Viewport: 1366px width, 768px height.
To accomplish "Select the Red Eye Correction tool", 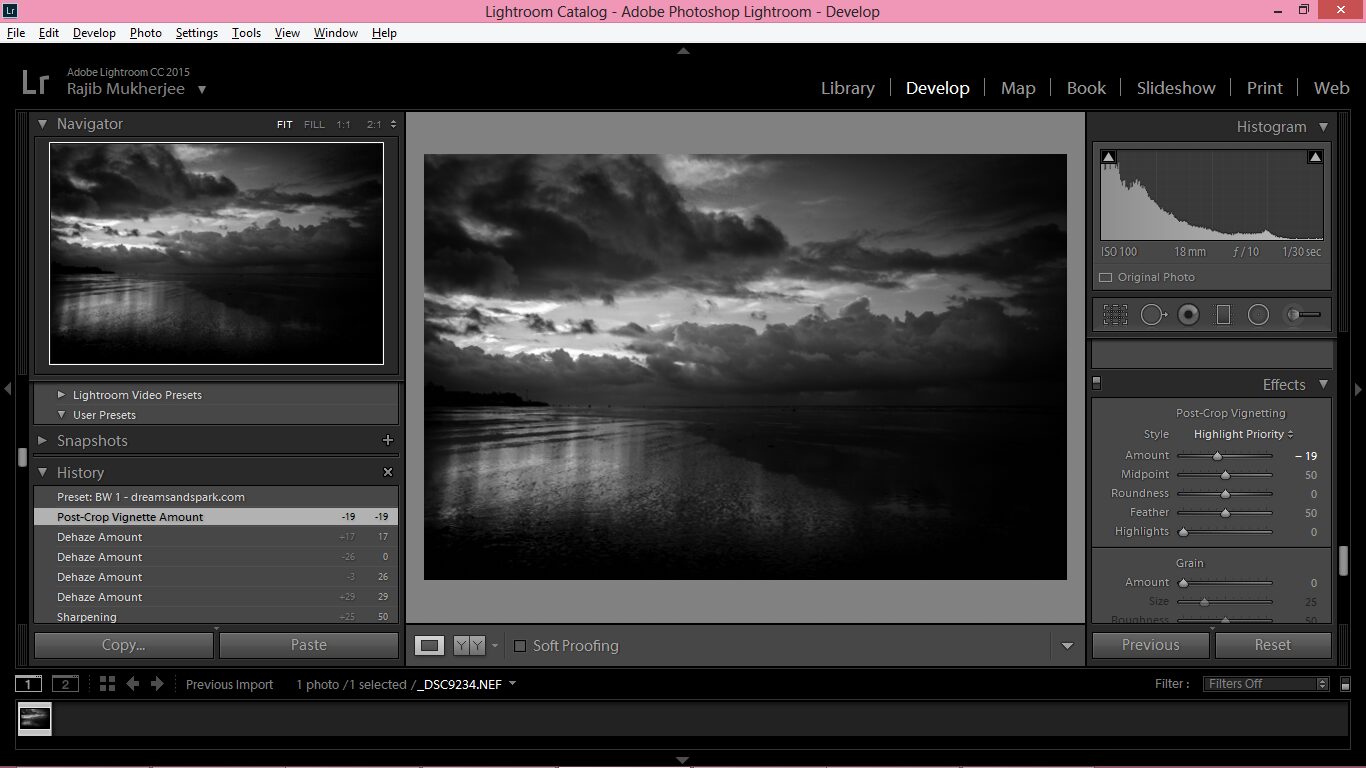I will [1188, 315].
